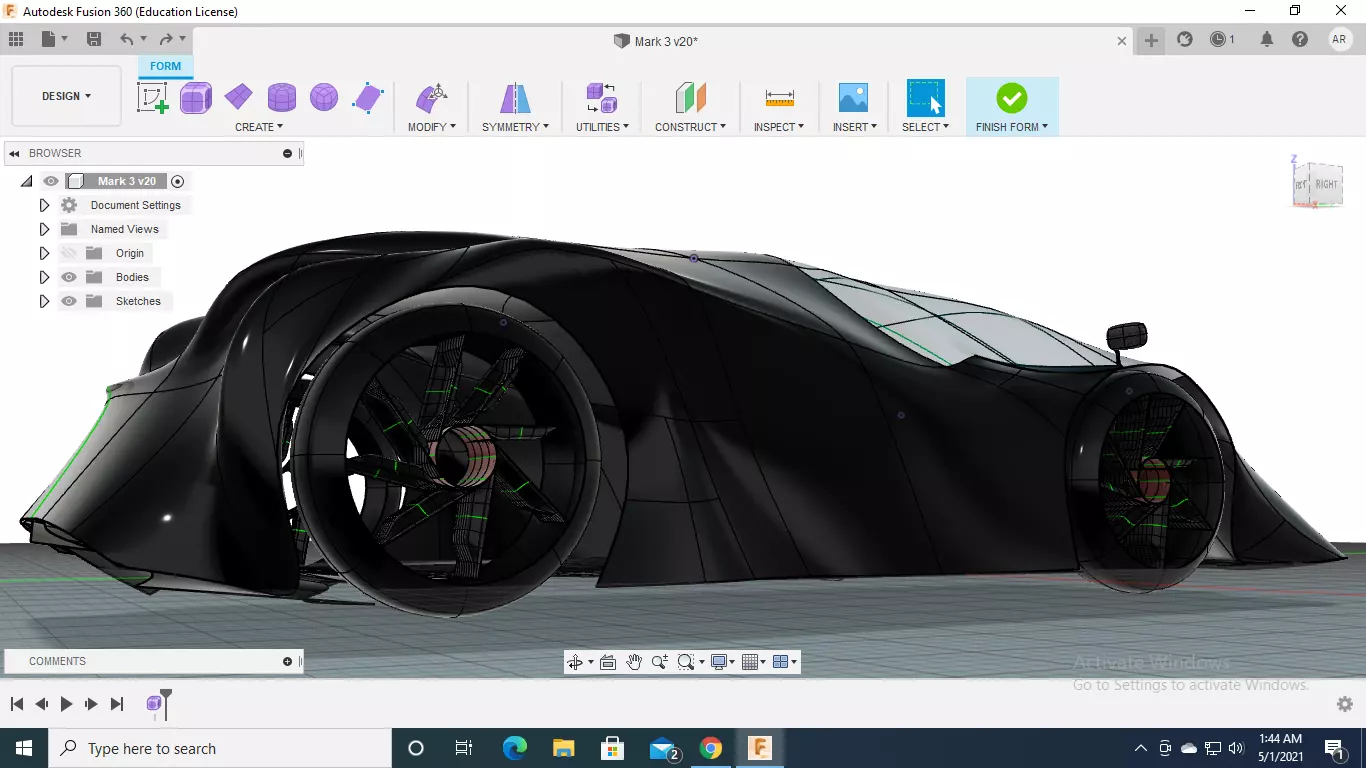The width and height of the screenshot is (1366, 768).
Task: Hide the Bodies folder
Action: point(69,277)
